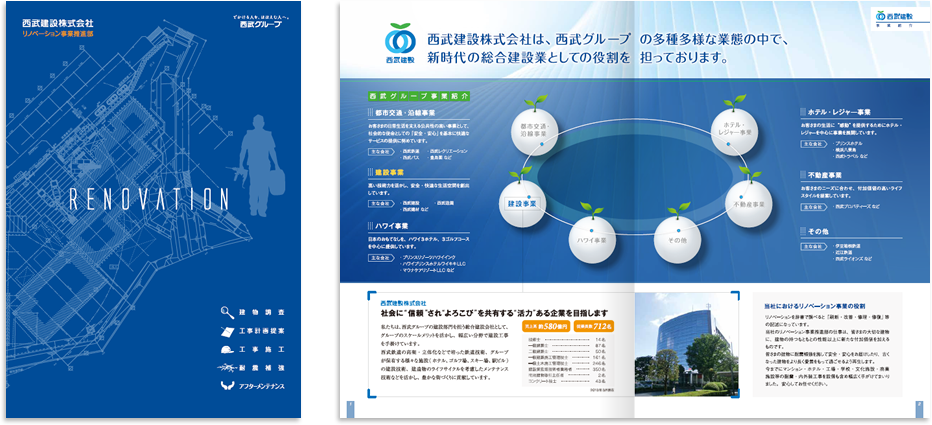Click the 都市交通・沿線事業 section heading
Image resolution: width=932 pixels, height=425 pixels.
point(405,113)
